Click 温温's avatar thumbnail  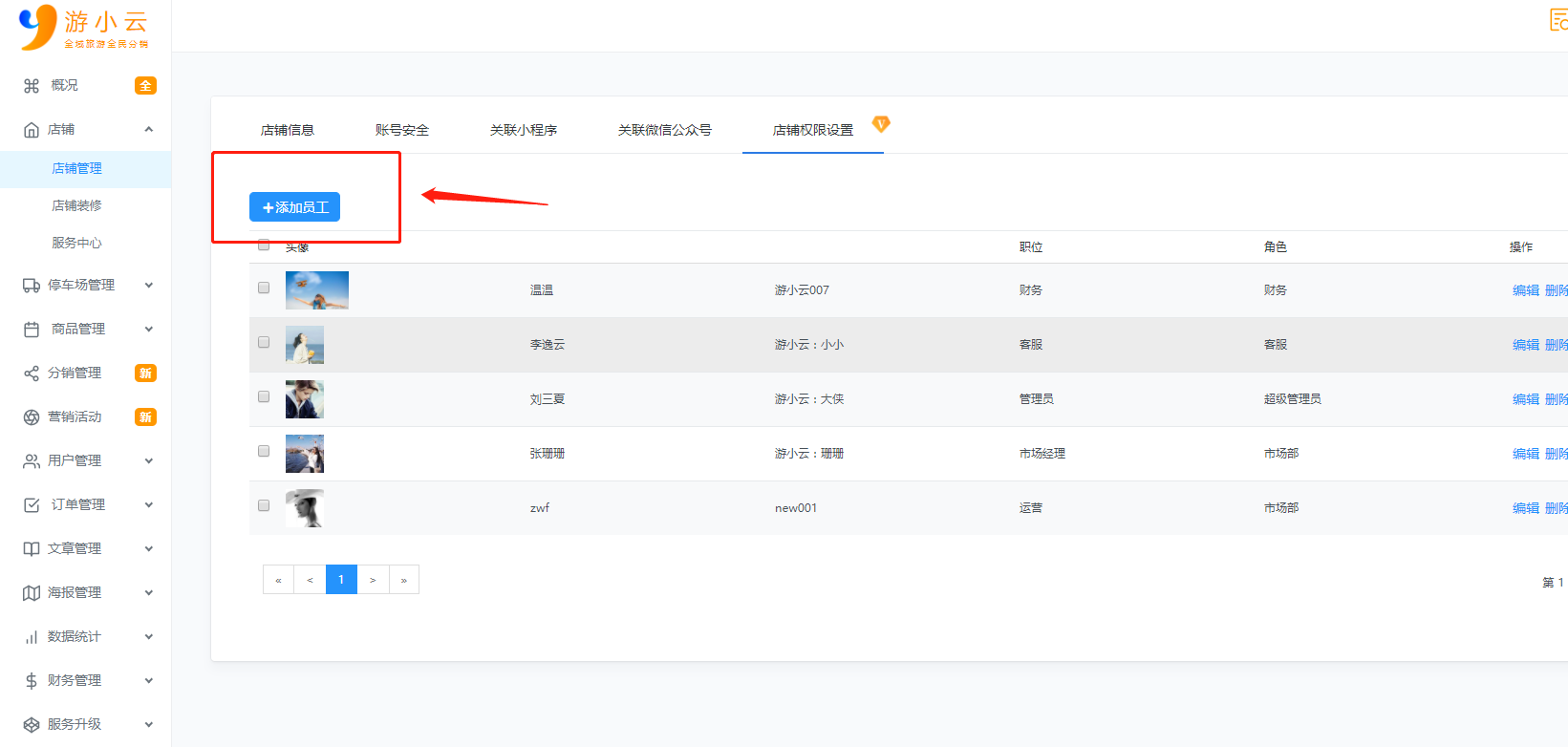317,290
